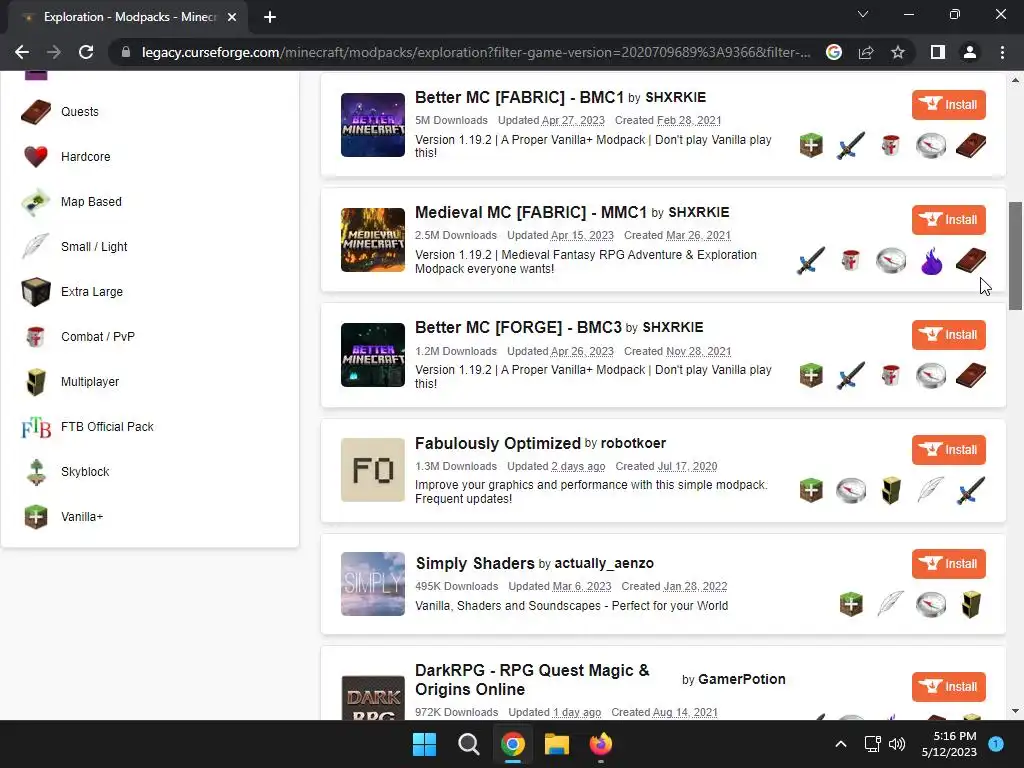View author GamerPotion's profile

click(x=741, y=679)
